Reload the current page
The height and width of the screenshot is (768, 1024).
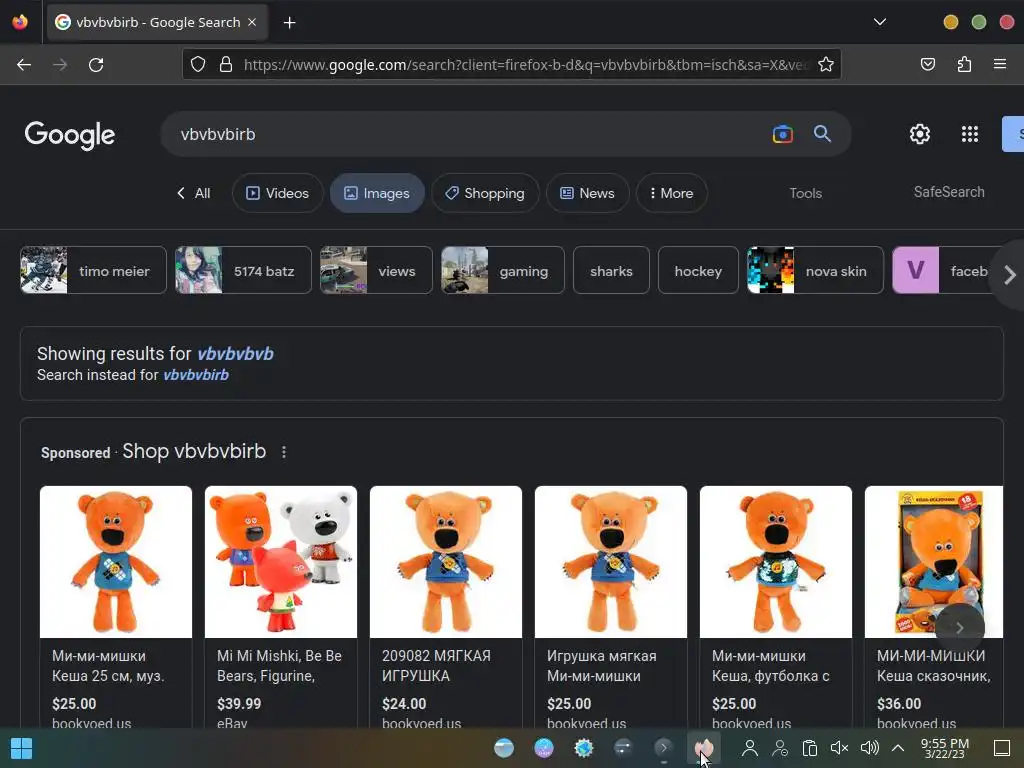[96, 65]
